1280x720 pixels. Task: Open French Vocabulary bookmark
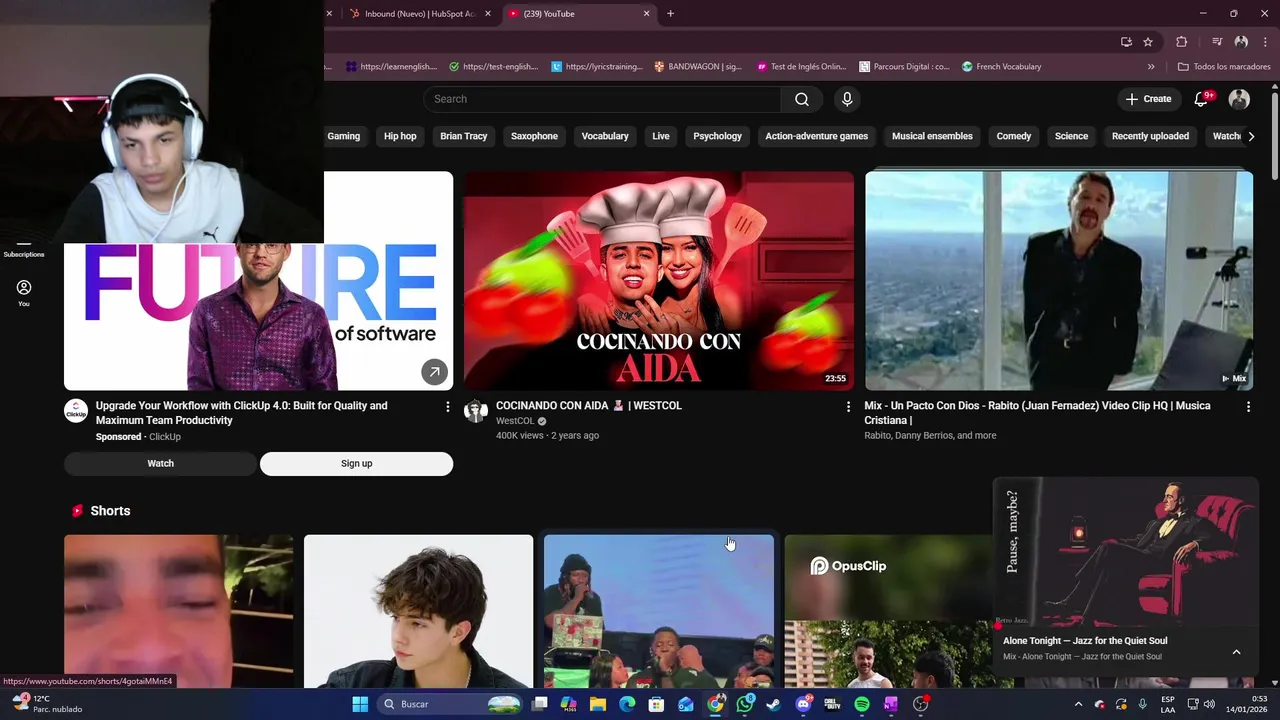[1001, 67]
